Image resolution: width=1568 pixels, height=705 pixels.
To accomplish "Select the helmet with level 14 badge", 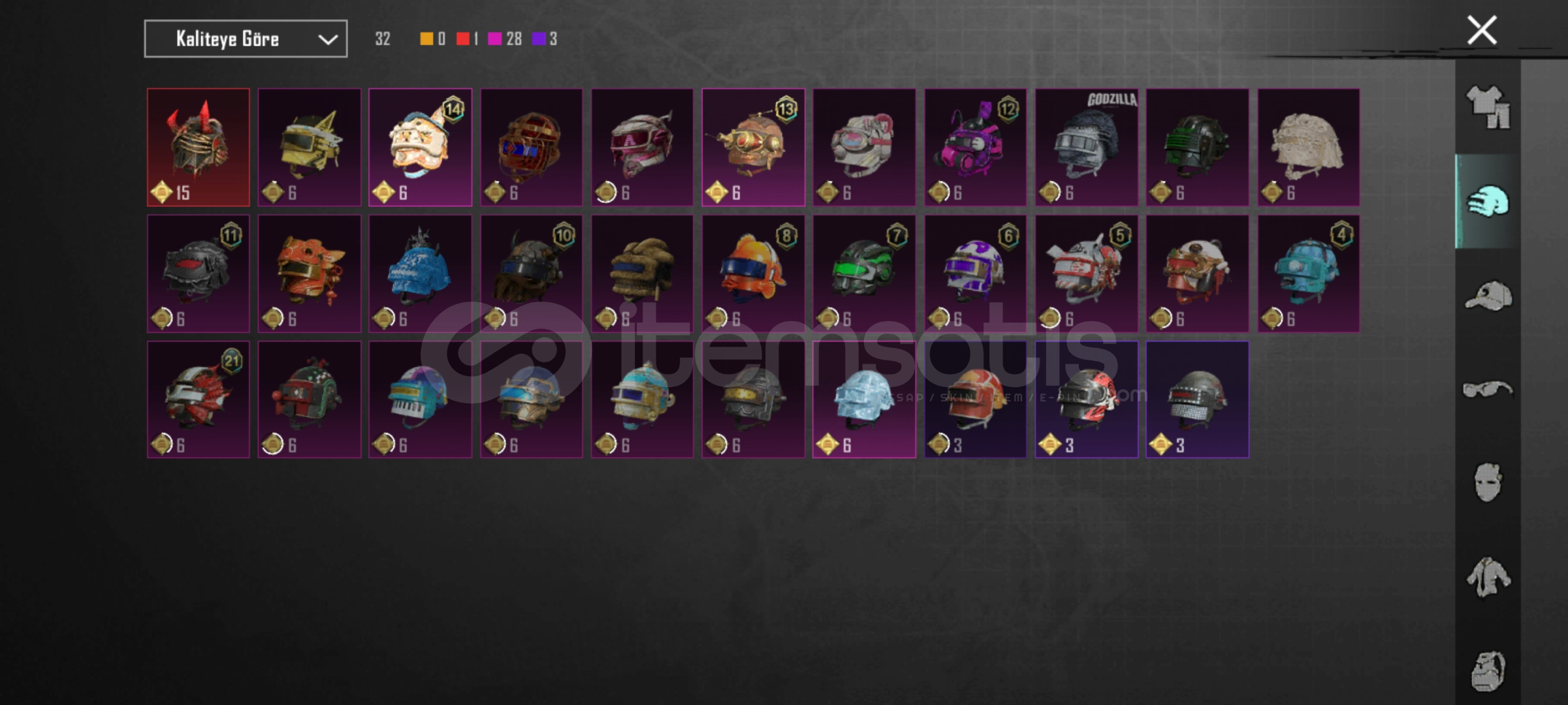I will [x=421, y=148].
